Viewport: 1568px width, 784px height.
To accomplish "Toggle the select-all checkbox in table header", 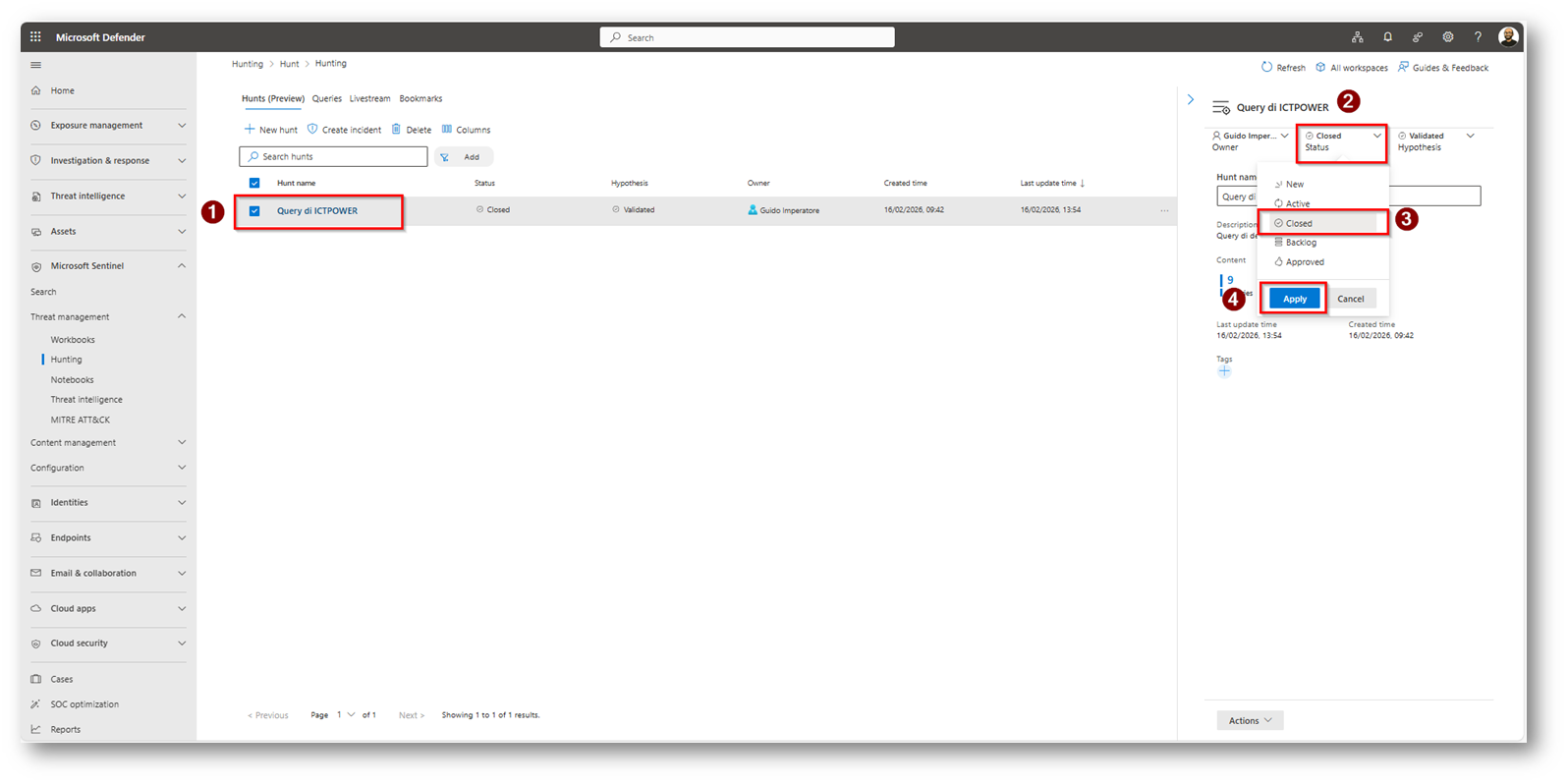I will (254, 183).
